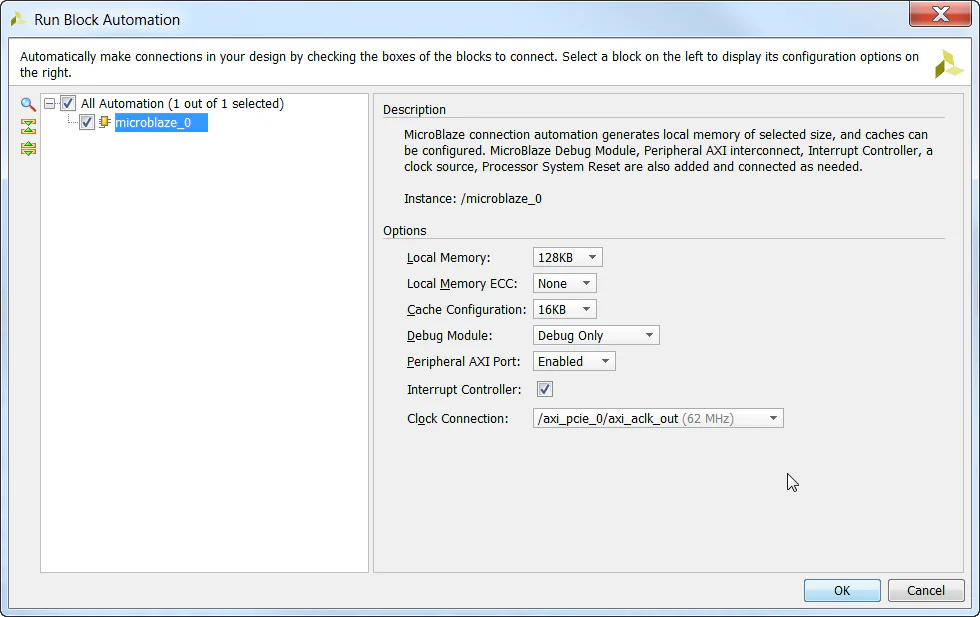The height and width of the screenshot is (617, 980).
Task: Click the collapse all icon in left sidebar
Action: (x=27, y=126)
